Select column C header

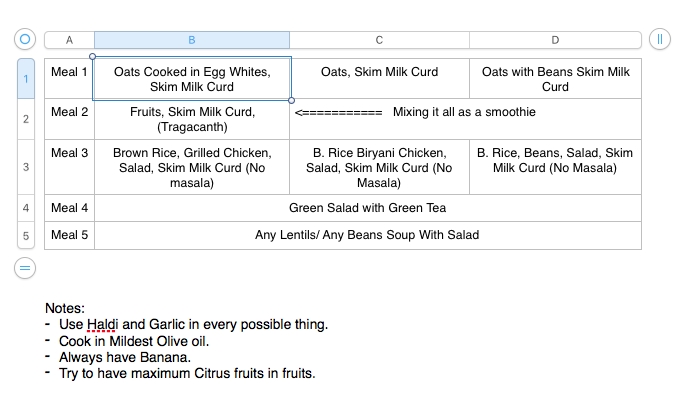[x=379, y=40]
